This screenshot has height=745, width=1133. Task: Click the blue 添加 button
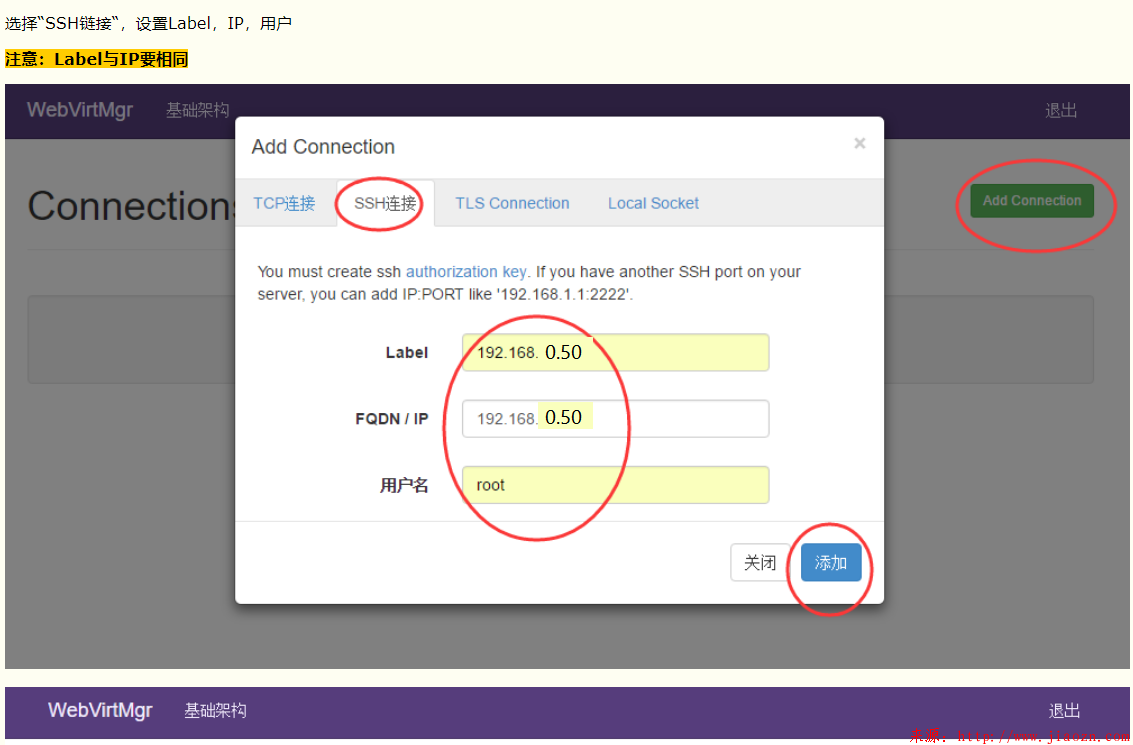tap(830, 563)
